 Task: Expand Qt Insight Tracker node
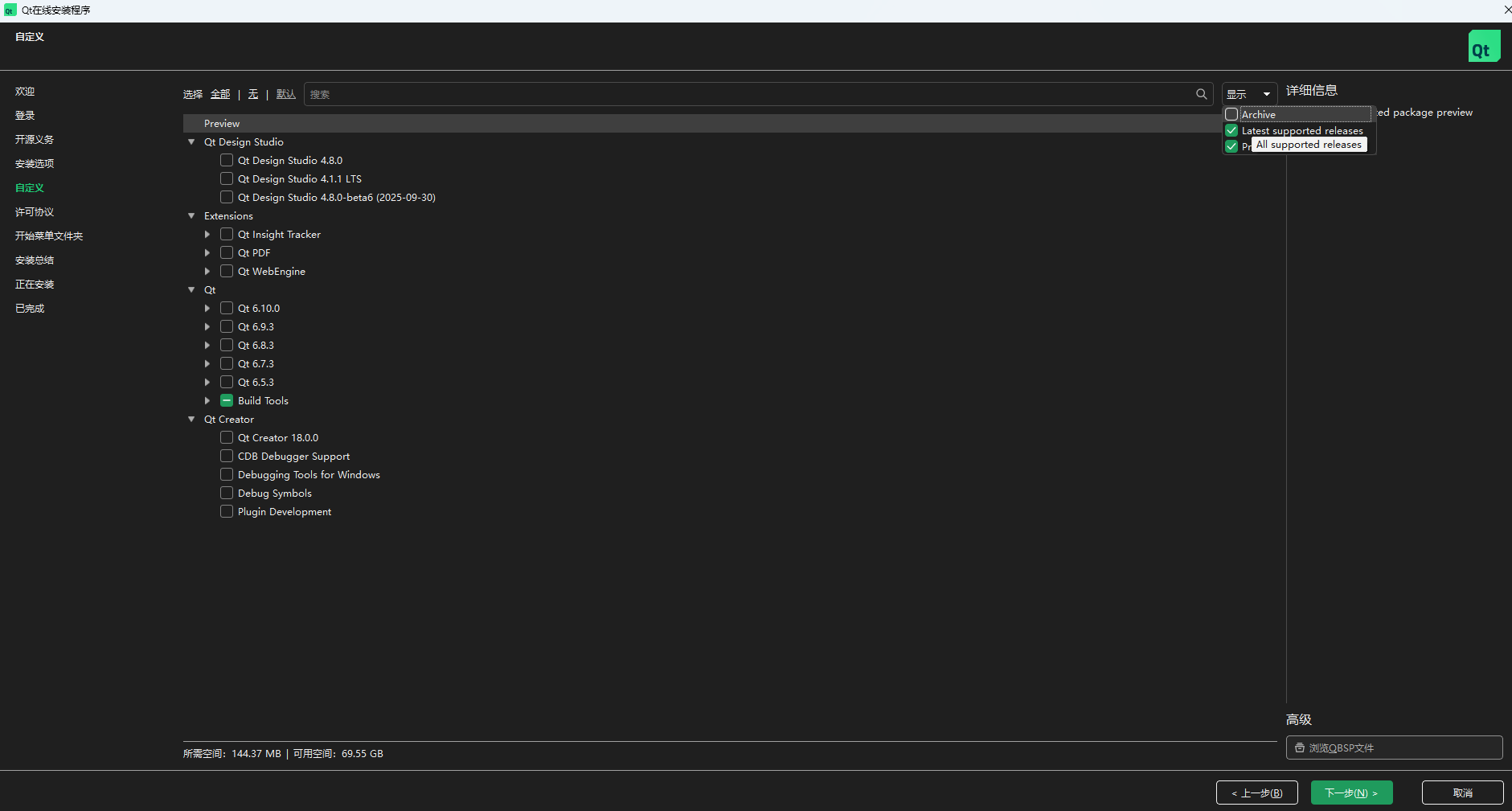[x=207, y=235]
